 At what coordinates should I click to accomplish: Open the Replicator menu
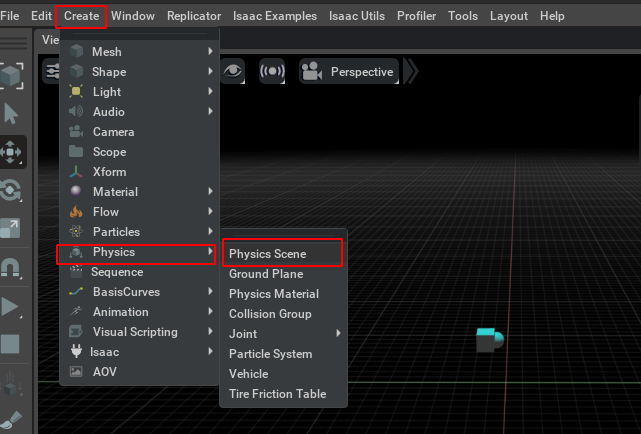click(194, 16)
